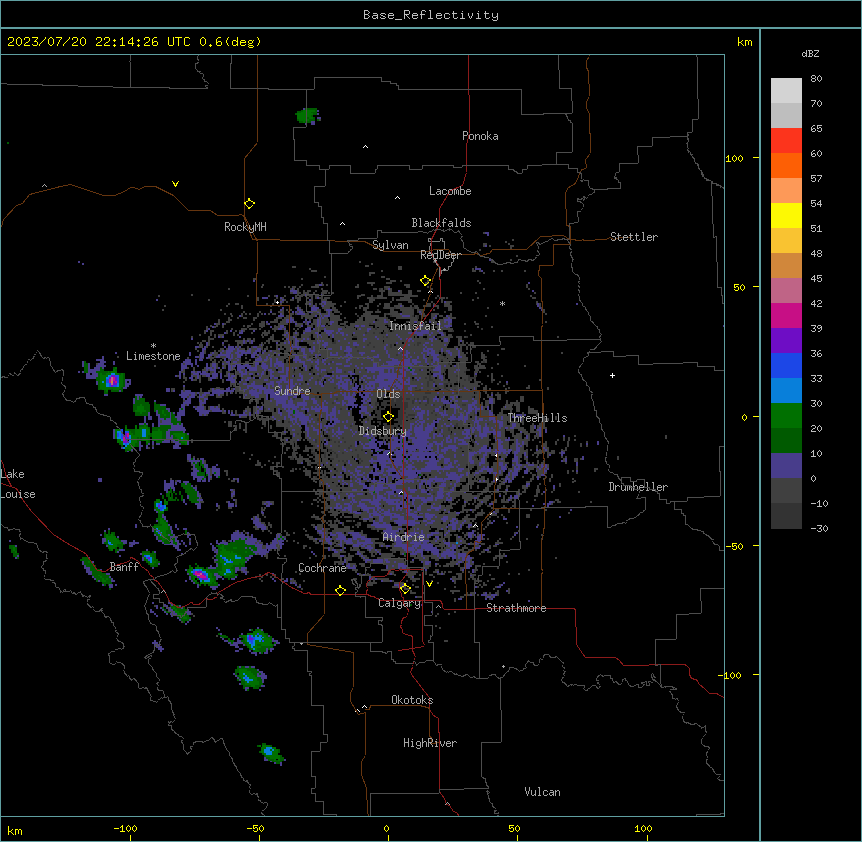Click the white plus marker west of Drumheller
This screenshot has width=862, height=842.
coord(612,375)
